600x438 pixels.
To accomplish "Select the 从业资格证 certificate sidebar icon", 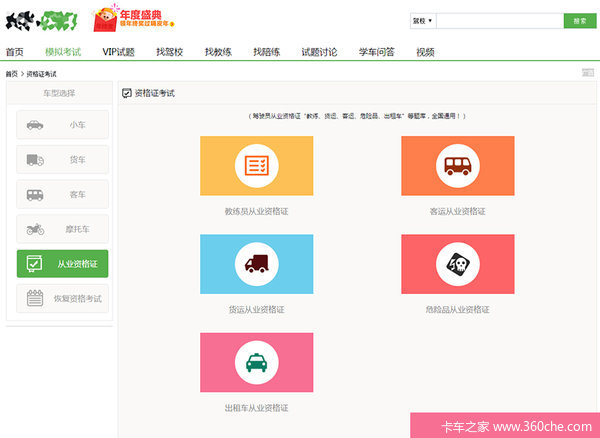I will pos(34,264).
